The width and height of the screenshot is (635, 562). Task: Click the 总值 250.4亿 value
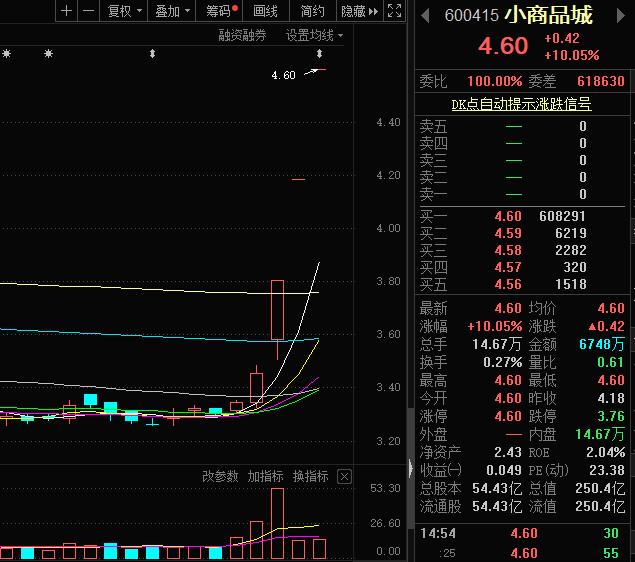pos(600,488)
